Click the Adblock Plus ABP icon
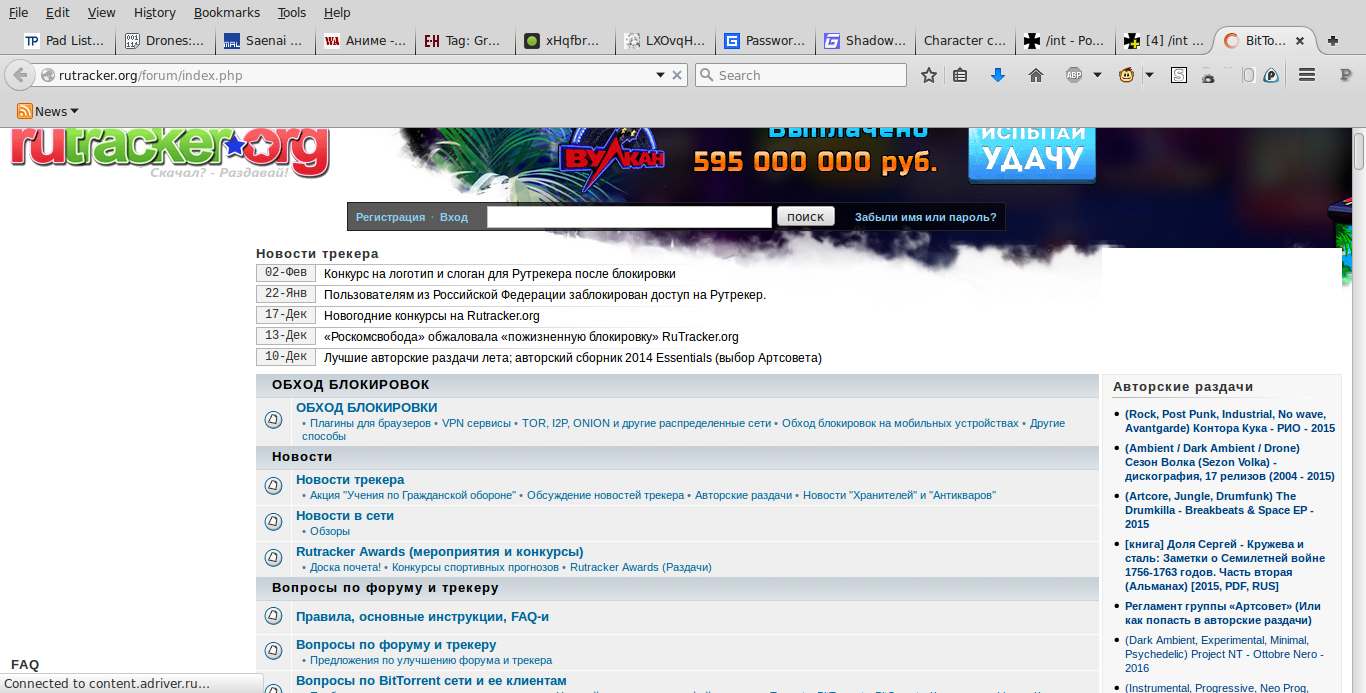This screenshot has width=1366, height=693. tap(1074, 75)
